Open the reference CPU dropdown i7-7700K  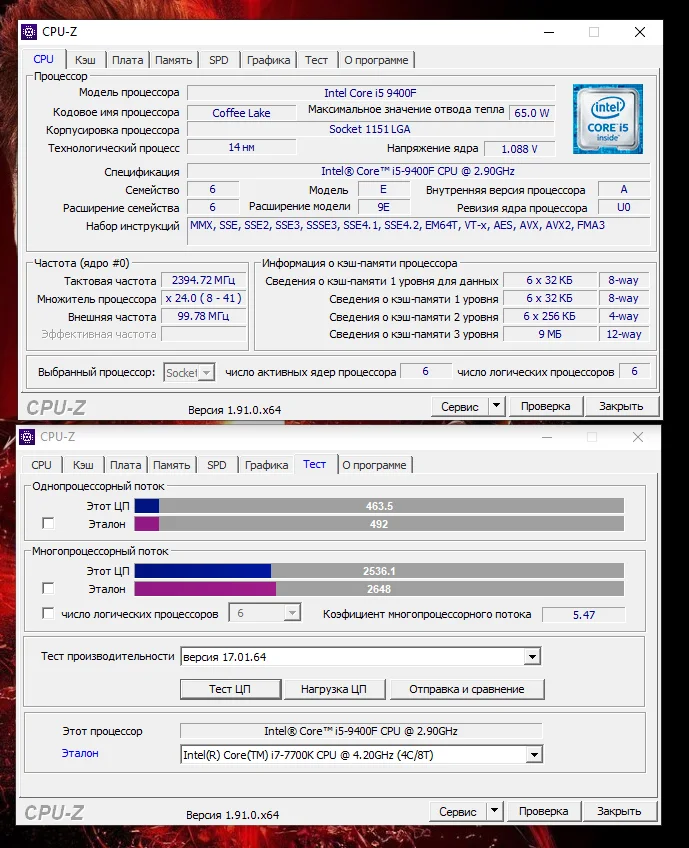tap(361, 754)
